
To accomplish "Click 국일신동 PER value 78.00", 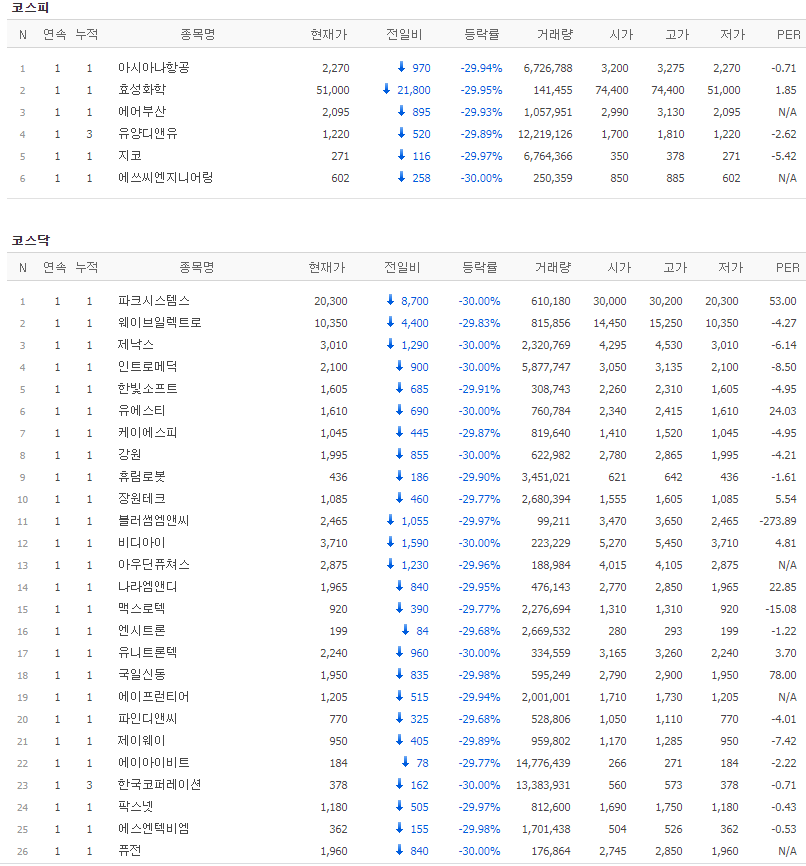I will 783,675.
